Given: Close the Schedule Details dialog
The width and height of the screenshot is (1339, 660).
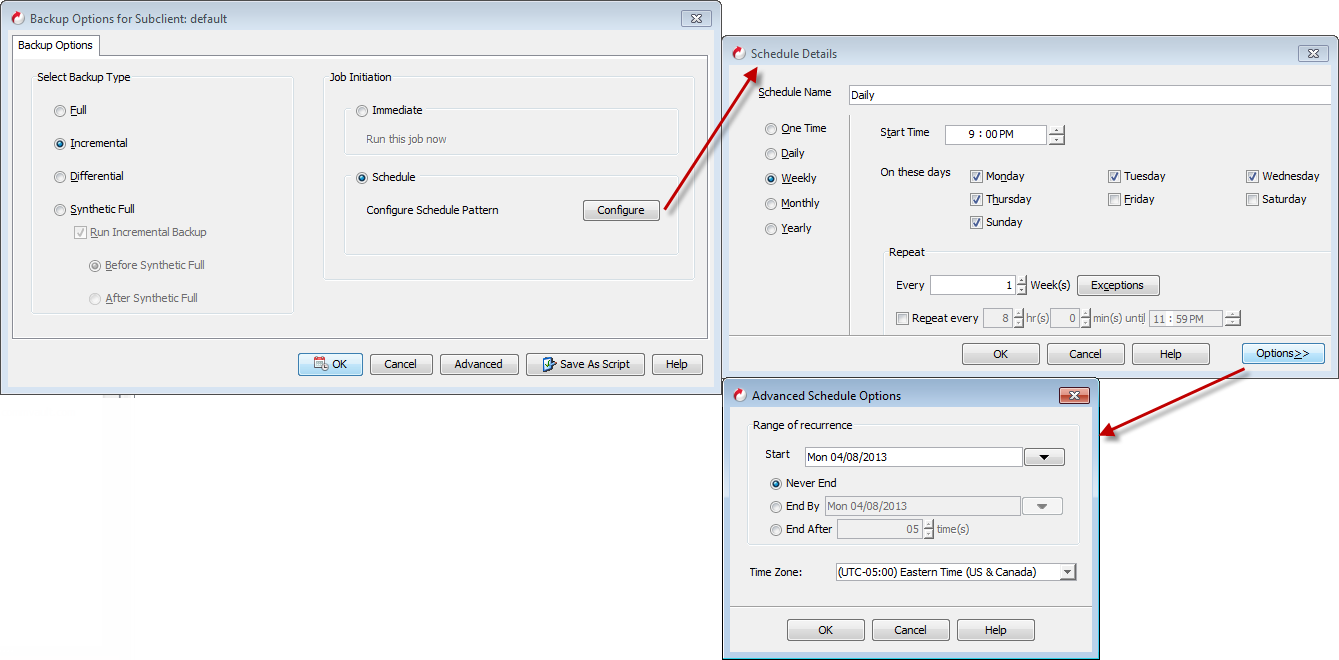Looking at the screenshot, I should click(1312, 53).
